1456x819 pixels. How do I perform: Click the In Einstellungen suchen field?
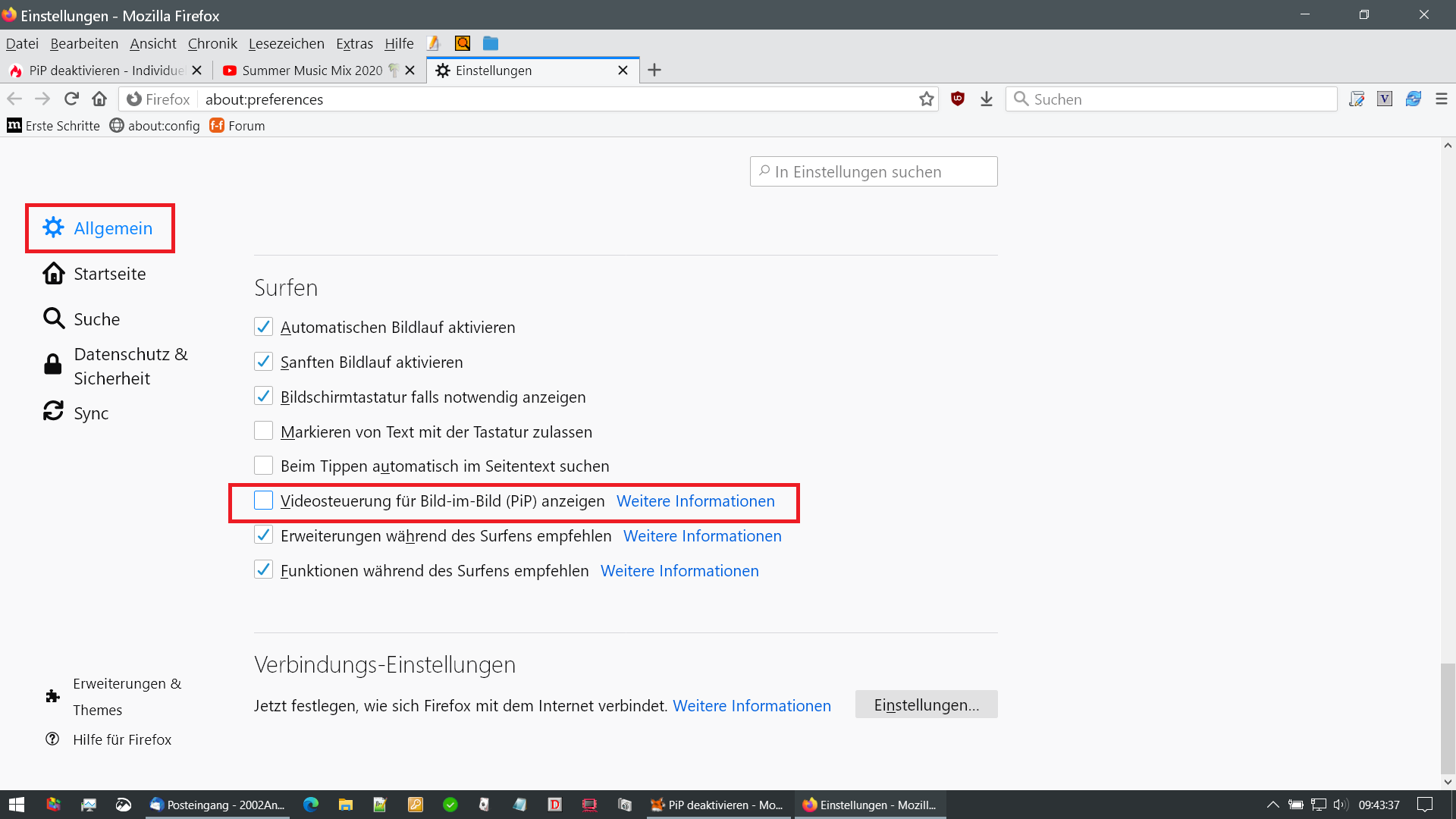pos(874,172)
